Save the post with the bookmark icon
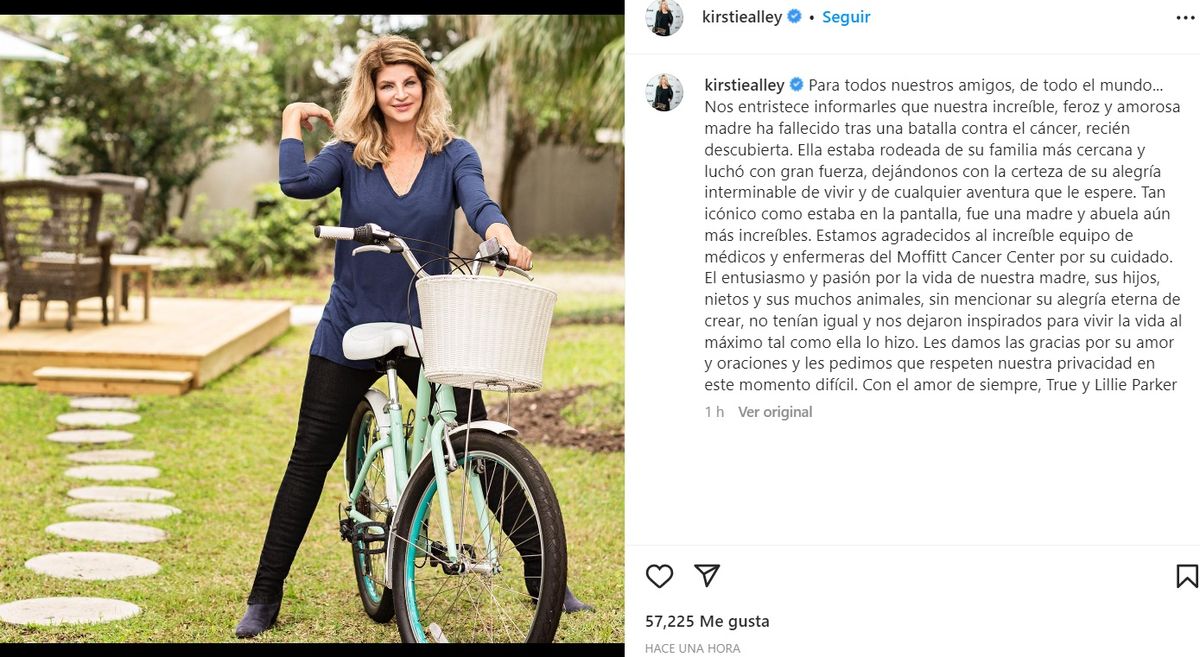Screen dimensions: 1200x657 click(x=1187, y=576)
